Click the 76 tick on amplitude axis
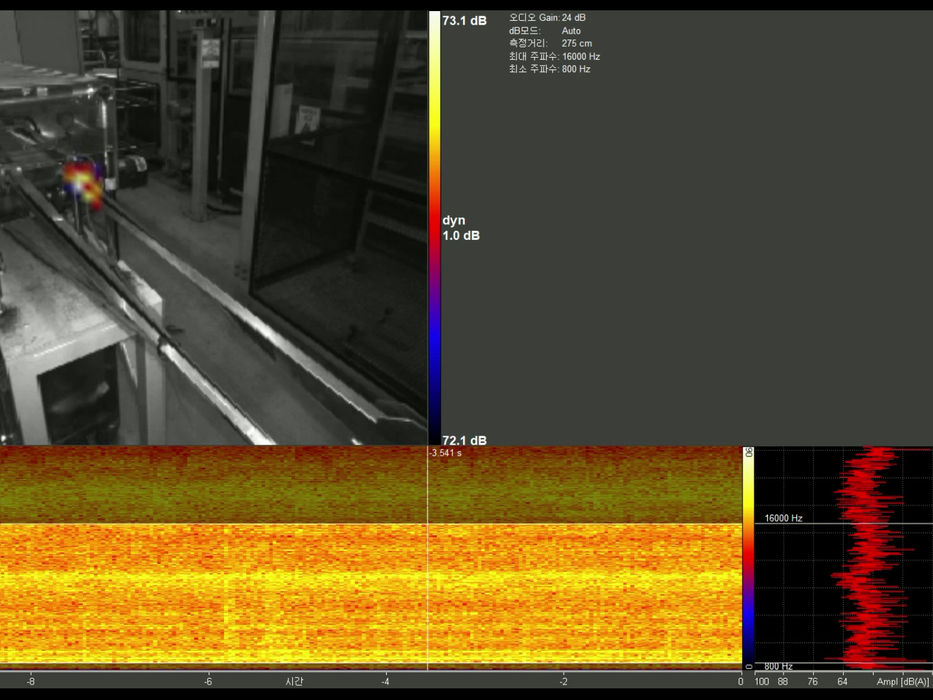This screenshot has height=700, width=933. tap(813, 682)
